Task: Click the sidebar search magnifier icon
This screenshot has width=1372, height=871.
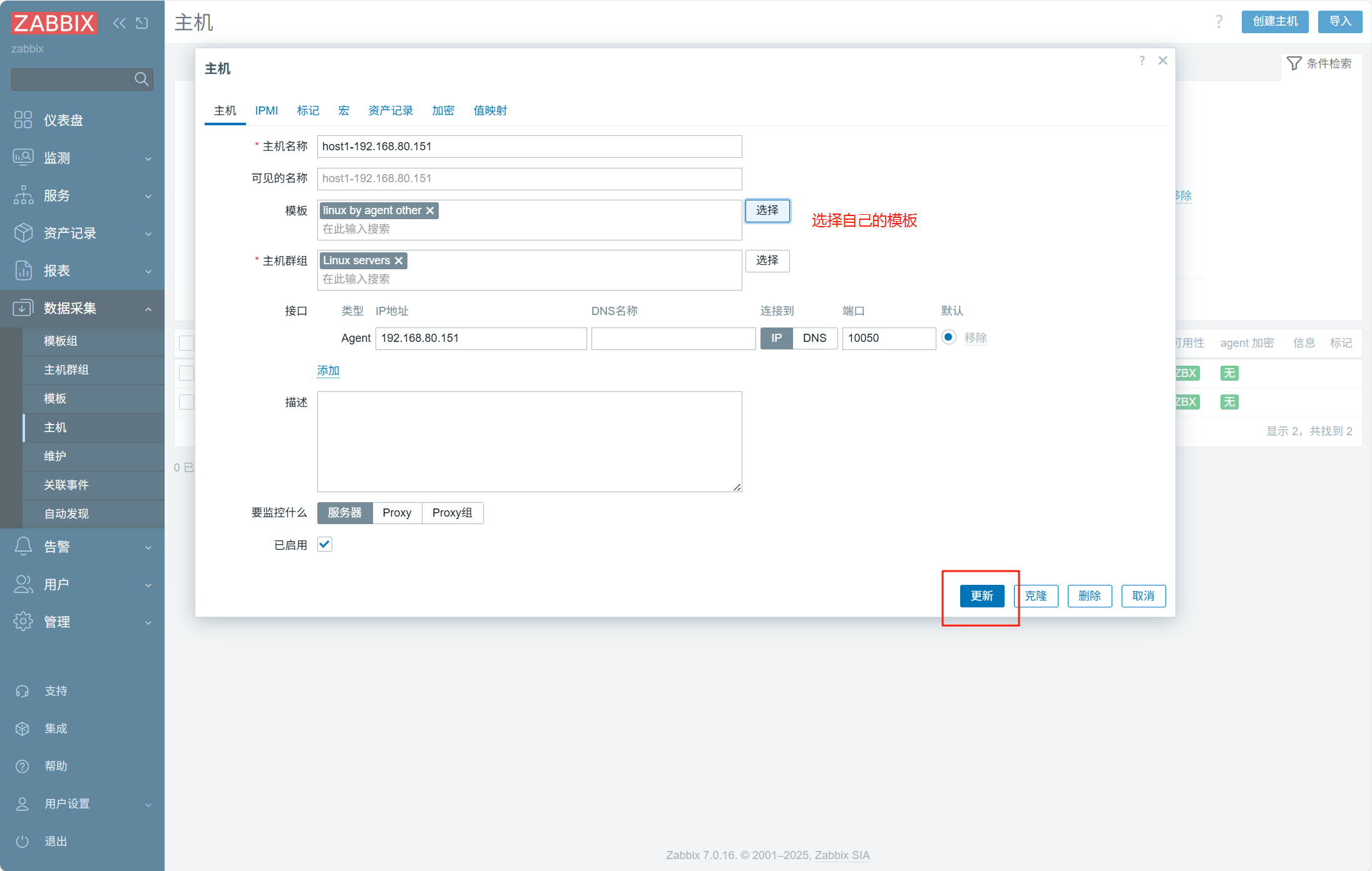Action: (141, 79)
